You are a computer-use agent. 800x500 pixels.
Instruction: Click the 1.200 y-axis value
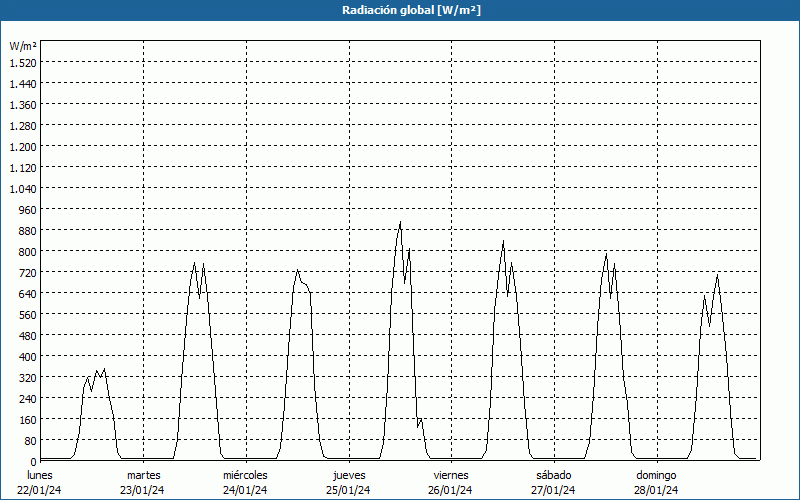23,146
